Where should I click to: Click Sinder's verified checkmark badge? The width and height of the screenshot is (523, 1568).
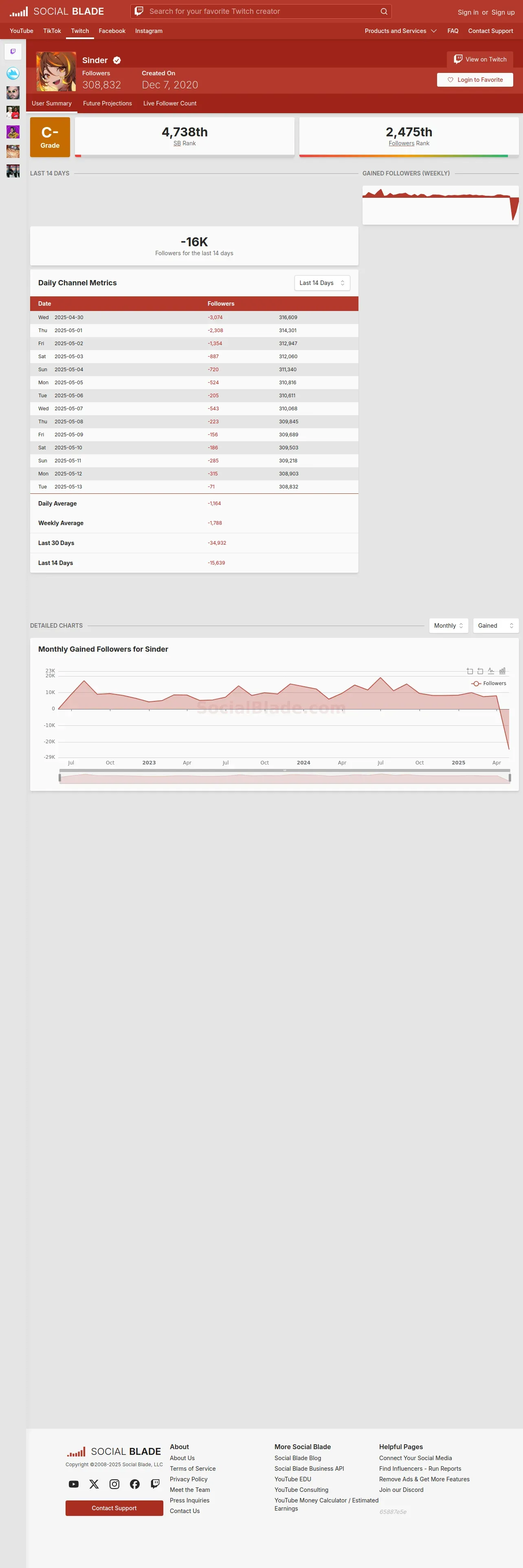coord(117,60)
